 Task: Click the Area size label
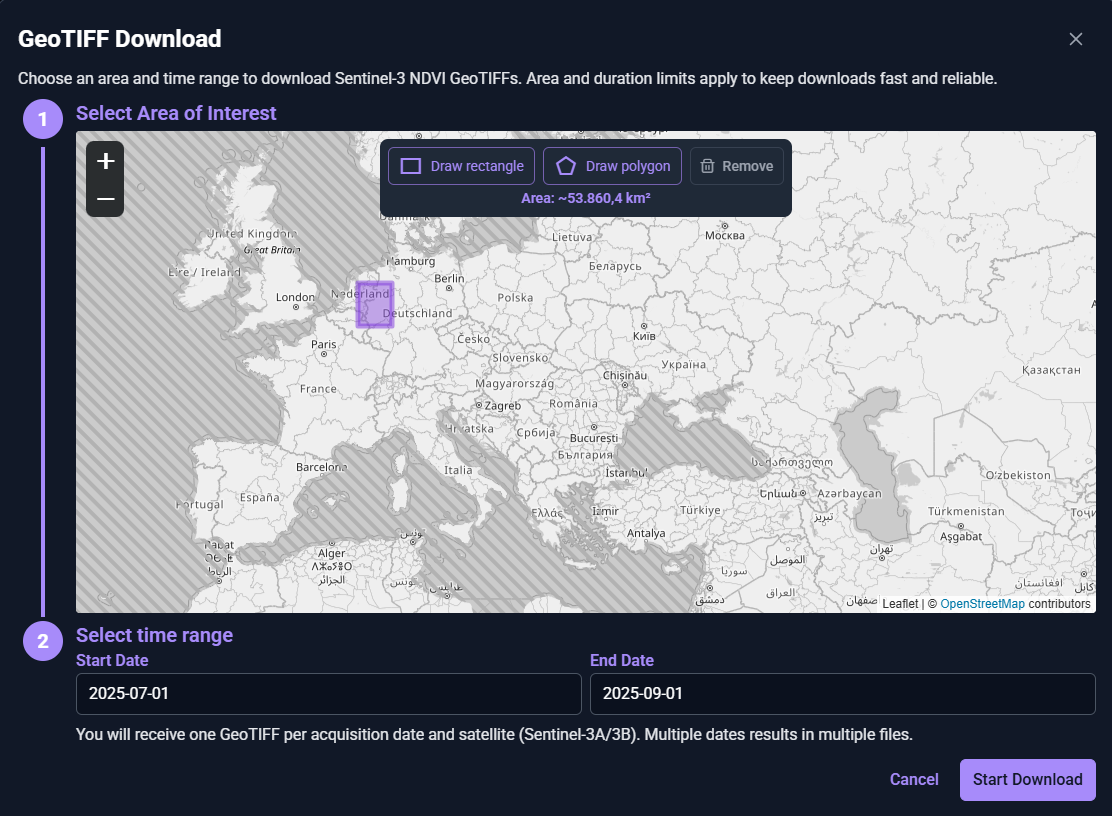point(586,198)
